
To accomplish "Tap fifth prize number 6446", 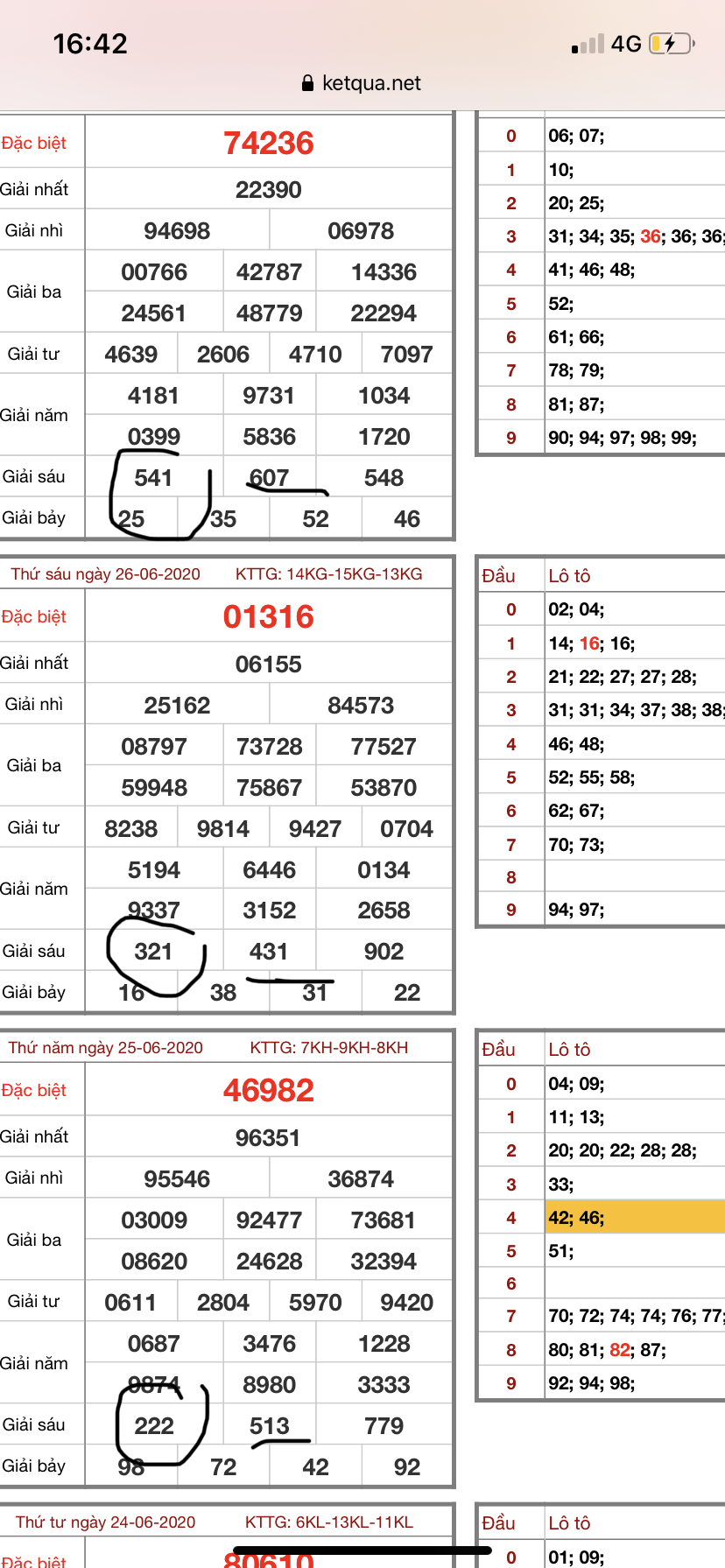I will 269,870.
